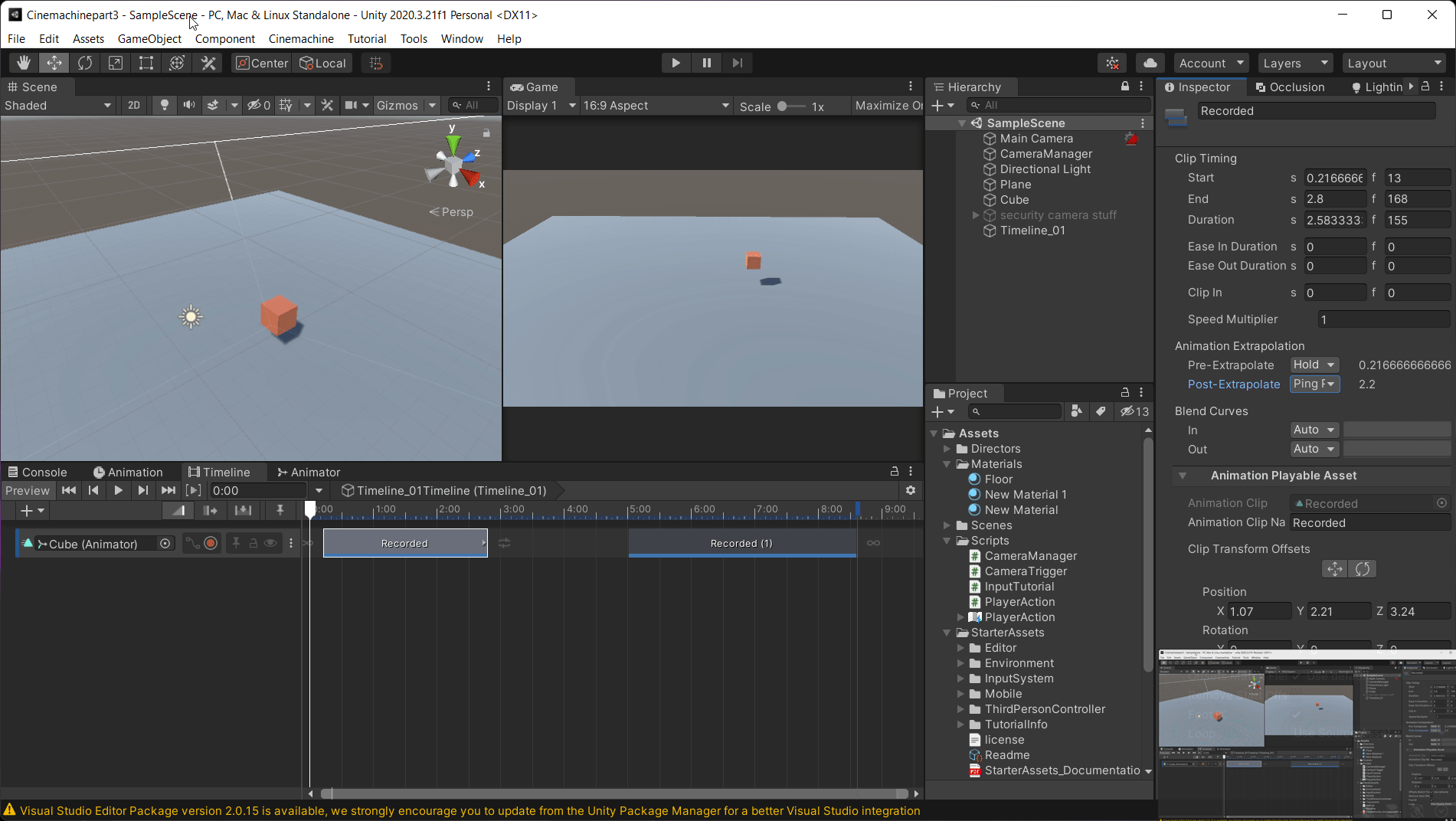
Task: Expand the security camera stuff object
Action: pyautogui.click(x=976, y=215)
